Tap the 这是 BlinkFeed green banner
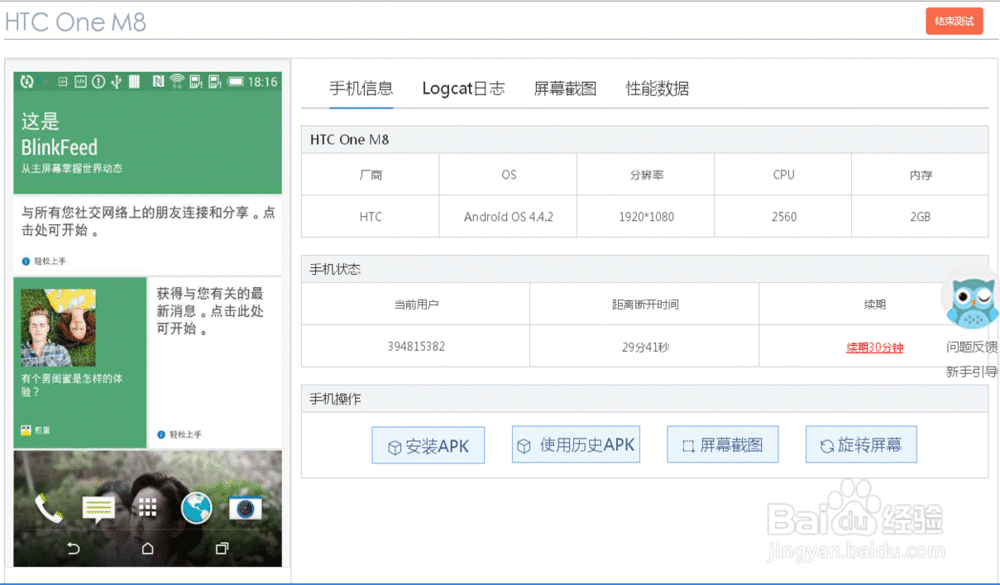This screenshot has width=1000, height=585. pyautogui.click(x=147, y=142)
